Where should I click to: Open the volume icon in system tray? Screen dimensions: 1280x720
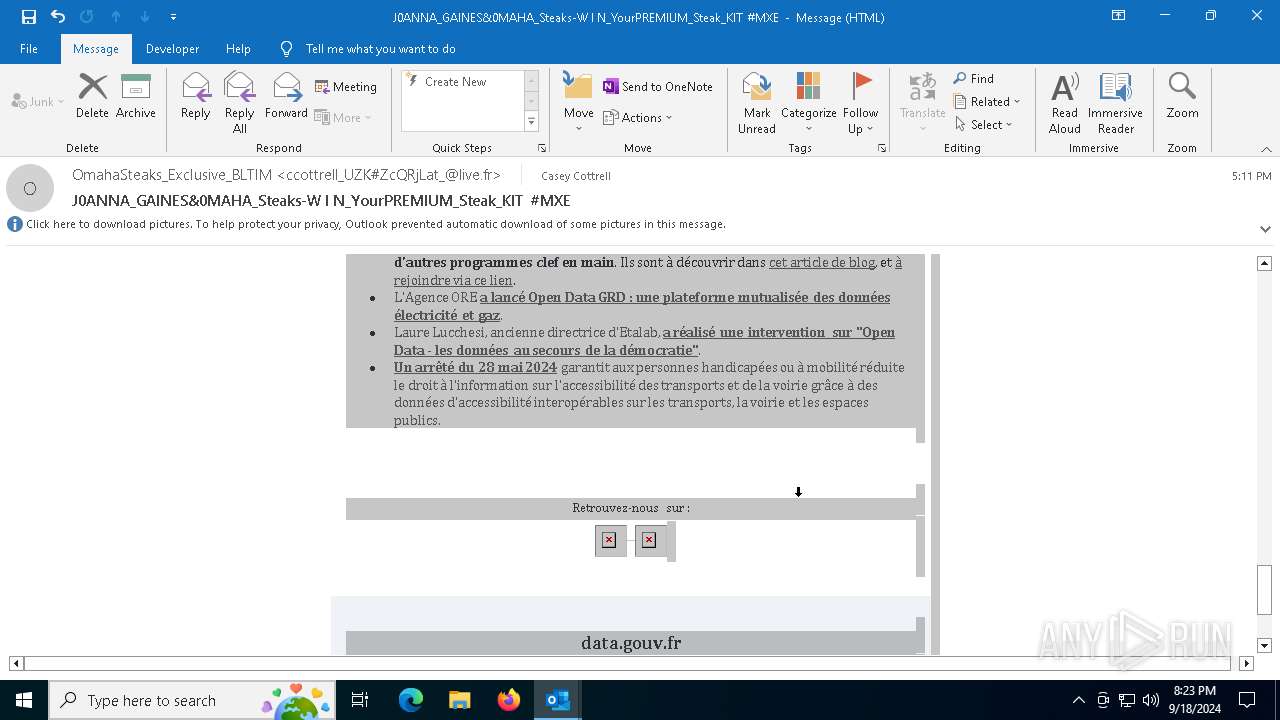1151,700
